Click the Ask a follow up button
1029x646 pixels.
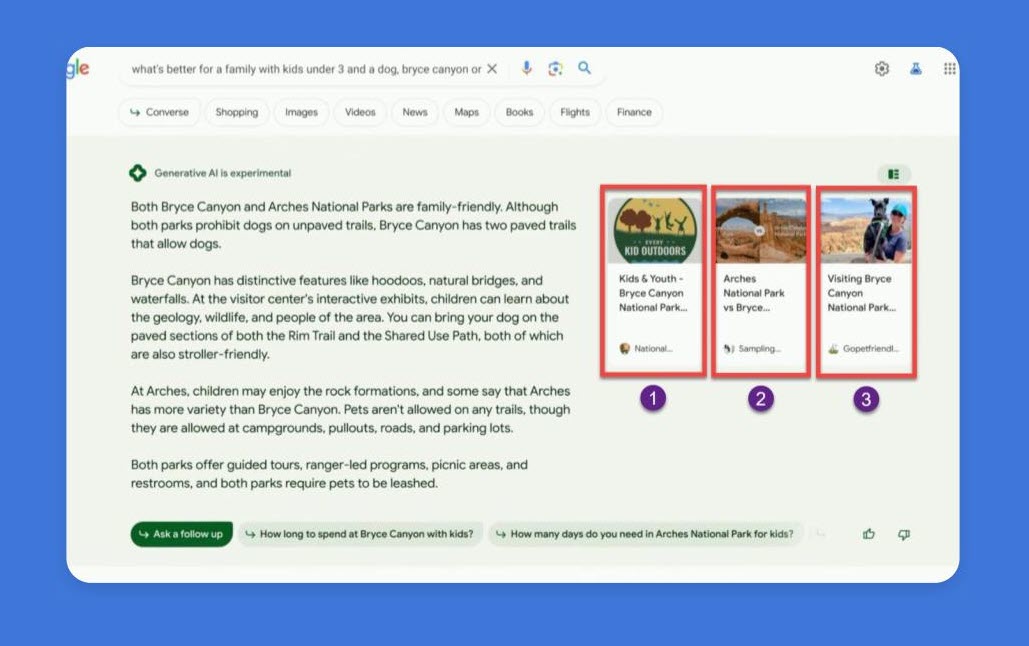pyautogui.click(x=181, y=534)
